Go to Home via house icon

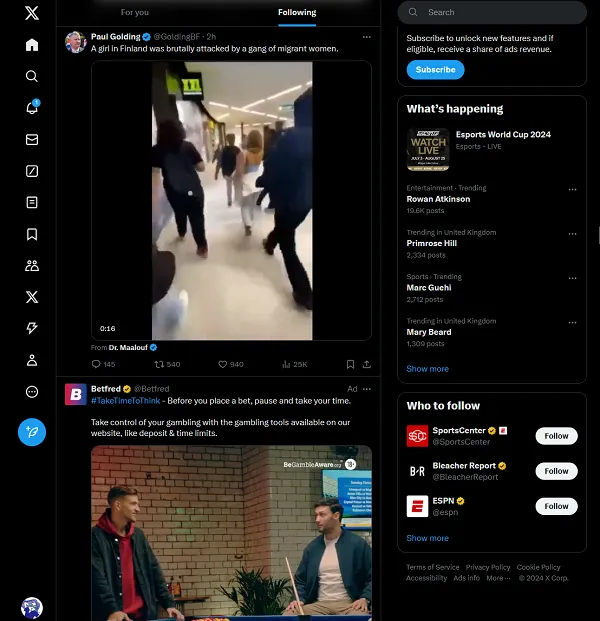[x=32, y=45]
